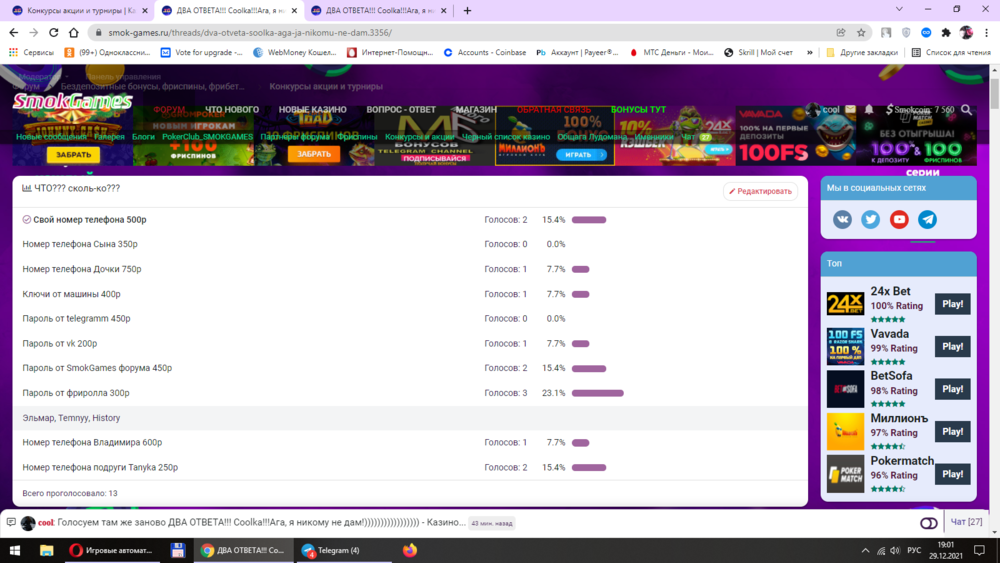1000x563 pixels.
Task: Play at BetSofa
Action: pos(953,389)
